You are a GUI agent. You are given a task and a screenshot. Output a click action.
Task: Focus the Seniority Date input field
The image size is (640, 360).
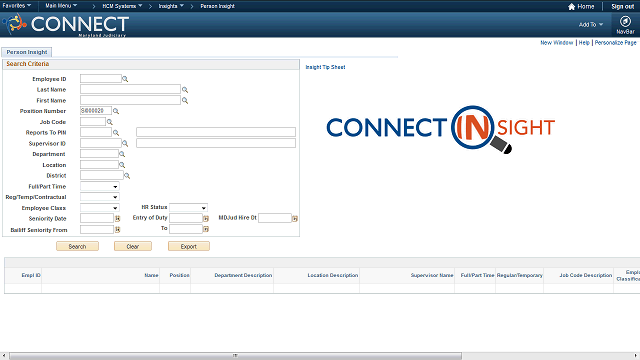tap(97, 218)
